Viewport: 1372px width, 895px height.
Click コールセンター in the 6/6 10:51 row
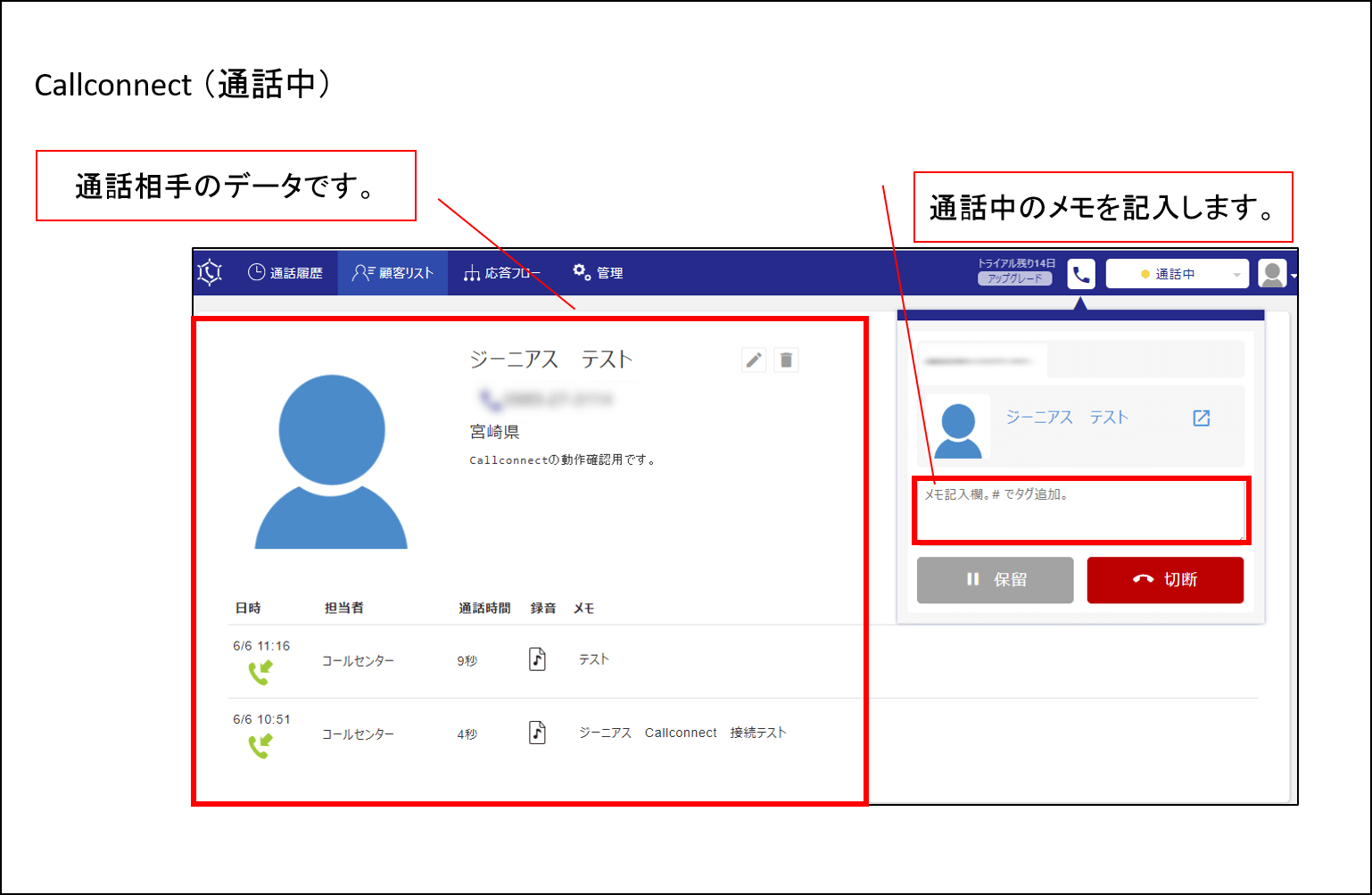358,734
